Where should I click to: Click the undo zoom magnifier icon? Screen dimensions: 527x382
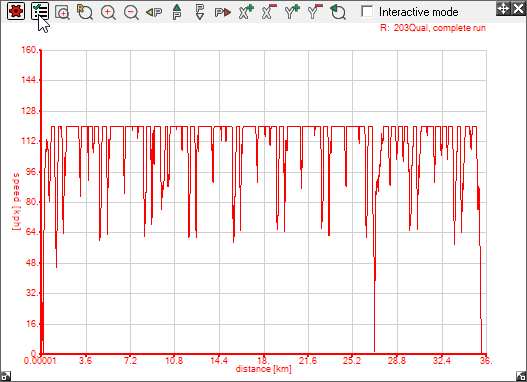click(x=338, y=12)
